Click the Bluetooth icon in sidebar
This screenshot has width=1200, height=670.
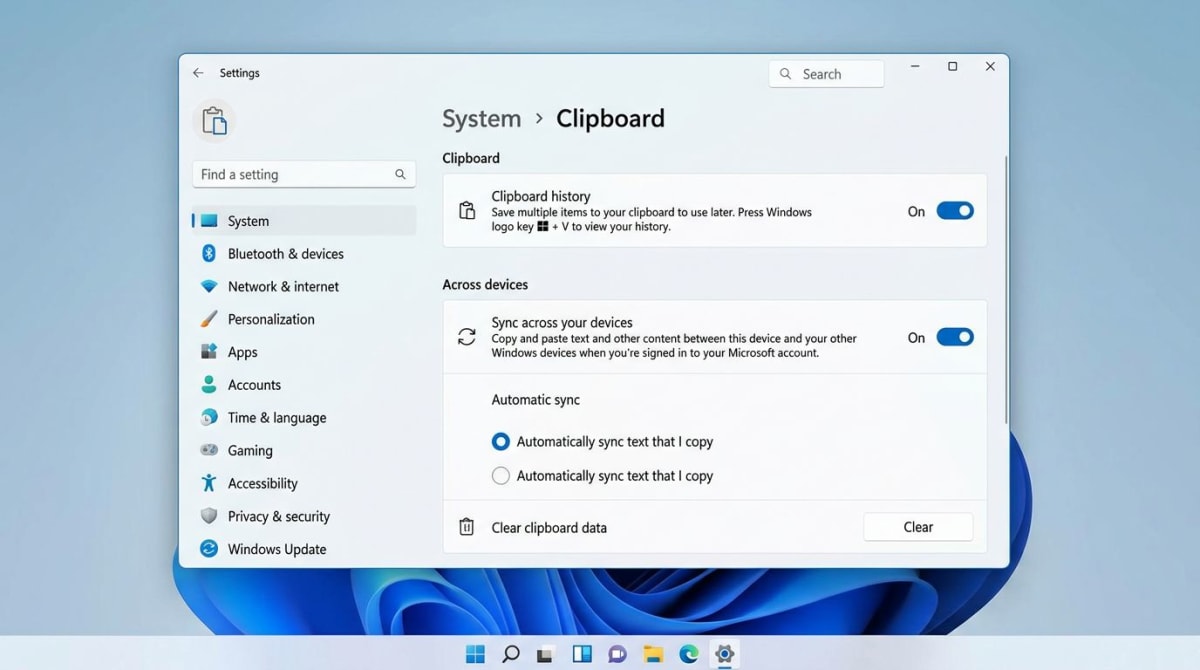(x=209, y=253)
